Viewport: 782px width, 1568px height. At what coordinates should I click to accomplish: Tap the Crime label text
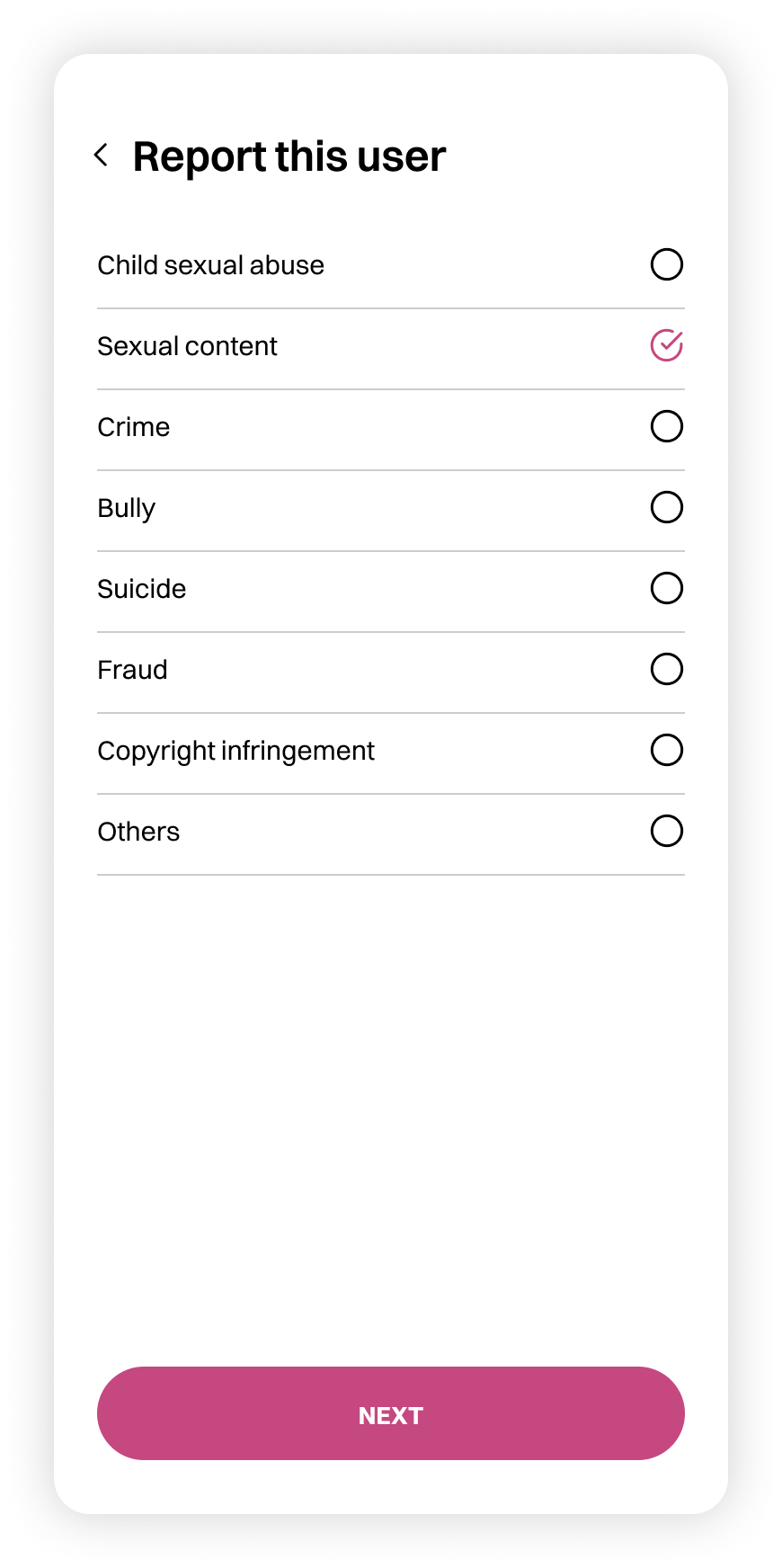point(133,427)
